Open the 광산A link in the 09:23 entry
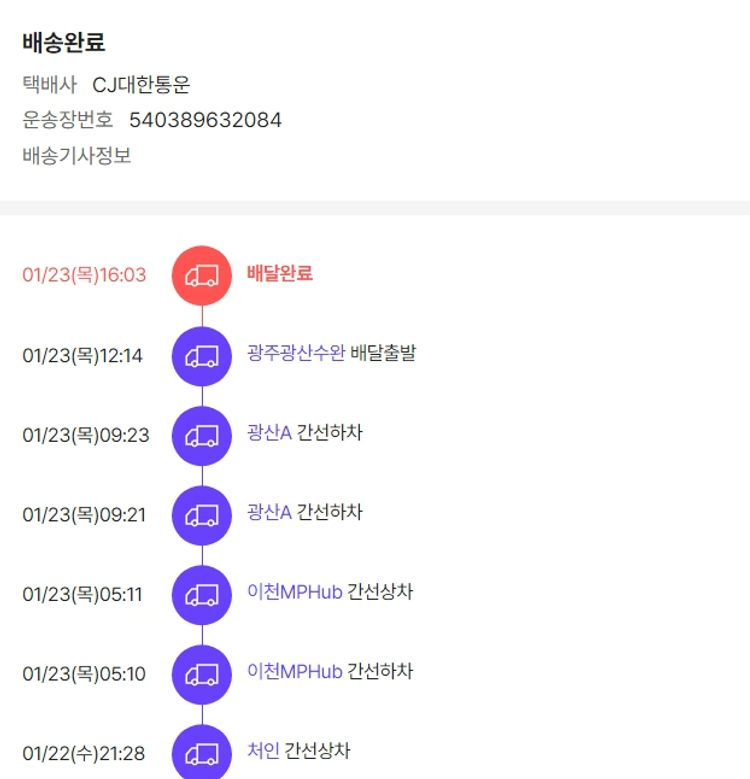Viewport: 750px width, 779px height. (269, 433)
